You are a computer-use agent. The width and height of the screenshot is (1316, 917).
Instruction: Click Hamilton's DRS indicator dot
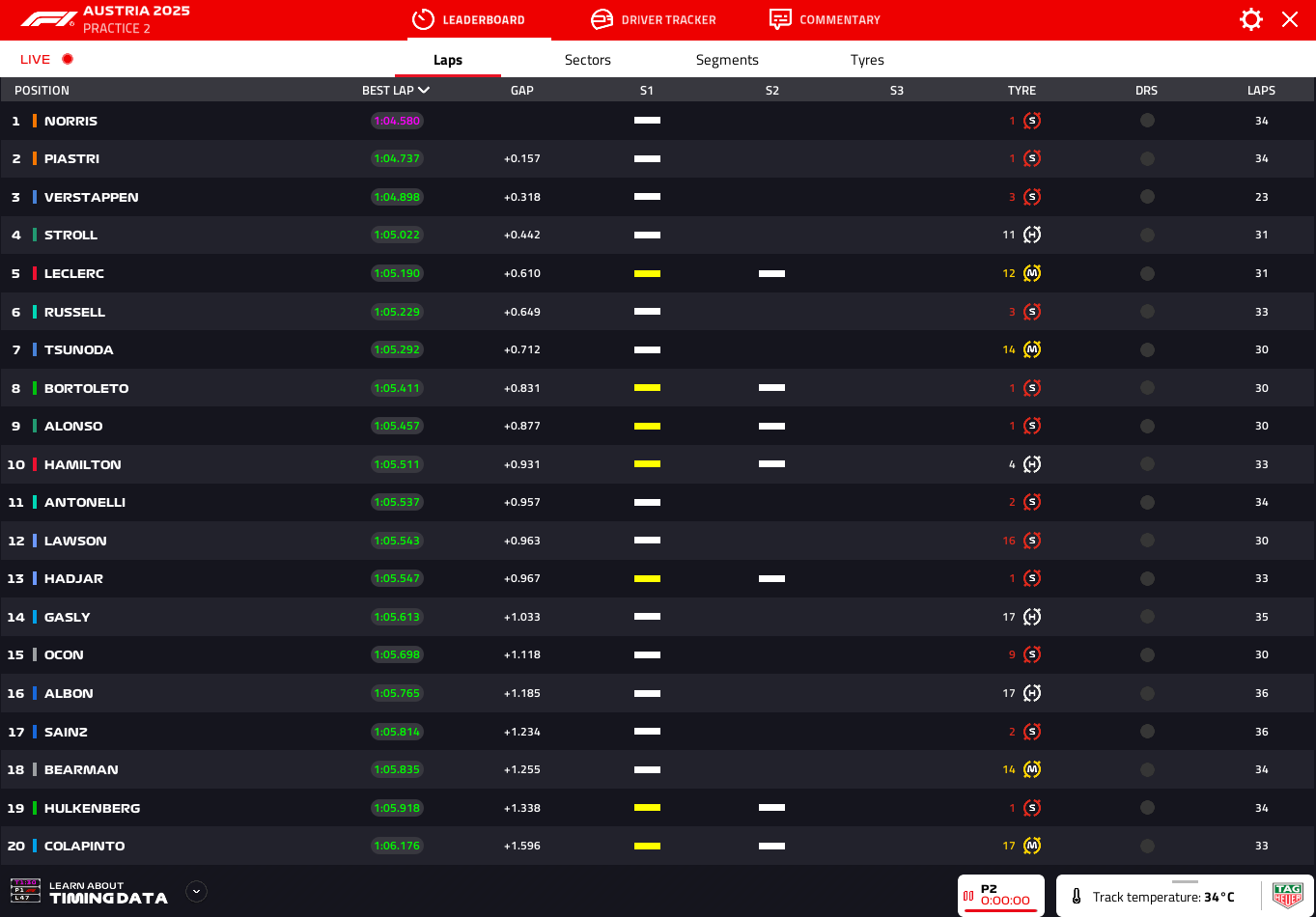pos(1147,464)
